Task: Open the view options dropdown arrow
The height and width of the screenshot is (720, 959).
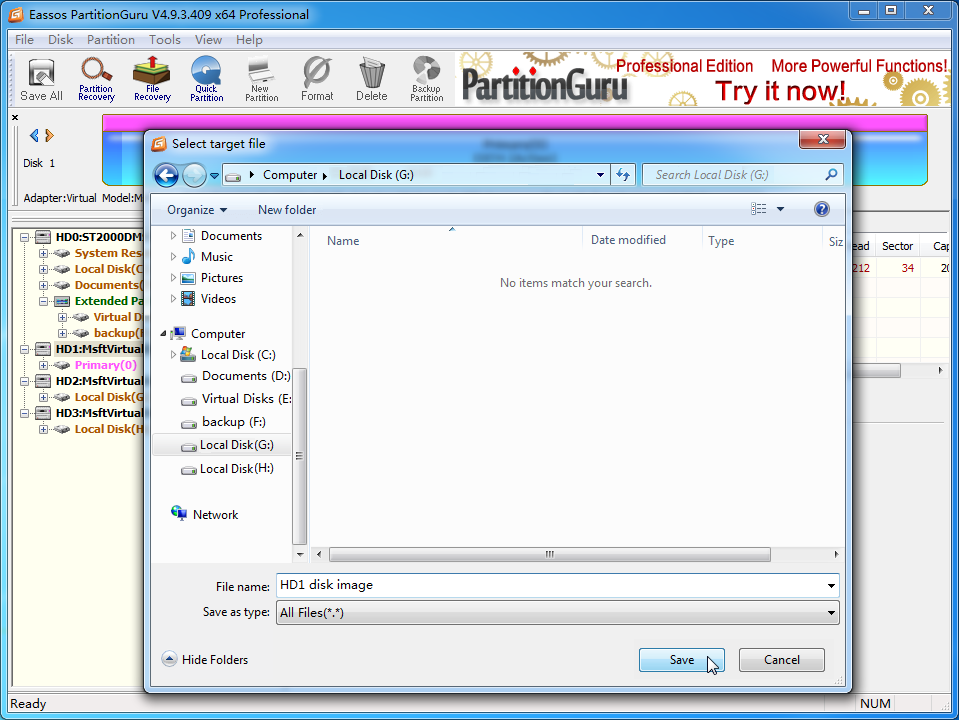Action: pos(780,209)
